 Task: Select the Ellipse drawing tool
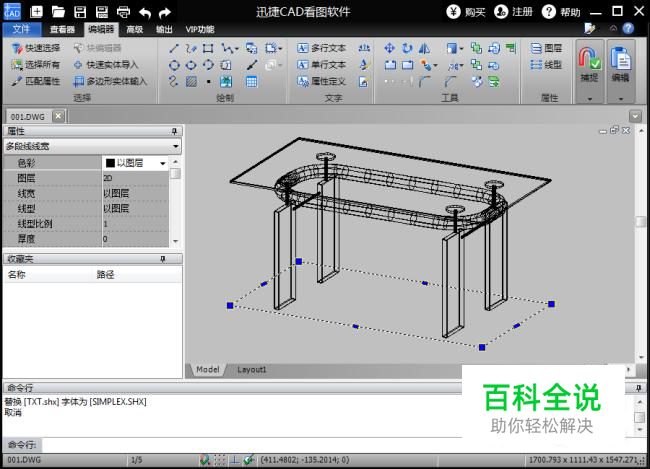click(x=191, y=65)
